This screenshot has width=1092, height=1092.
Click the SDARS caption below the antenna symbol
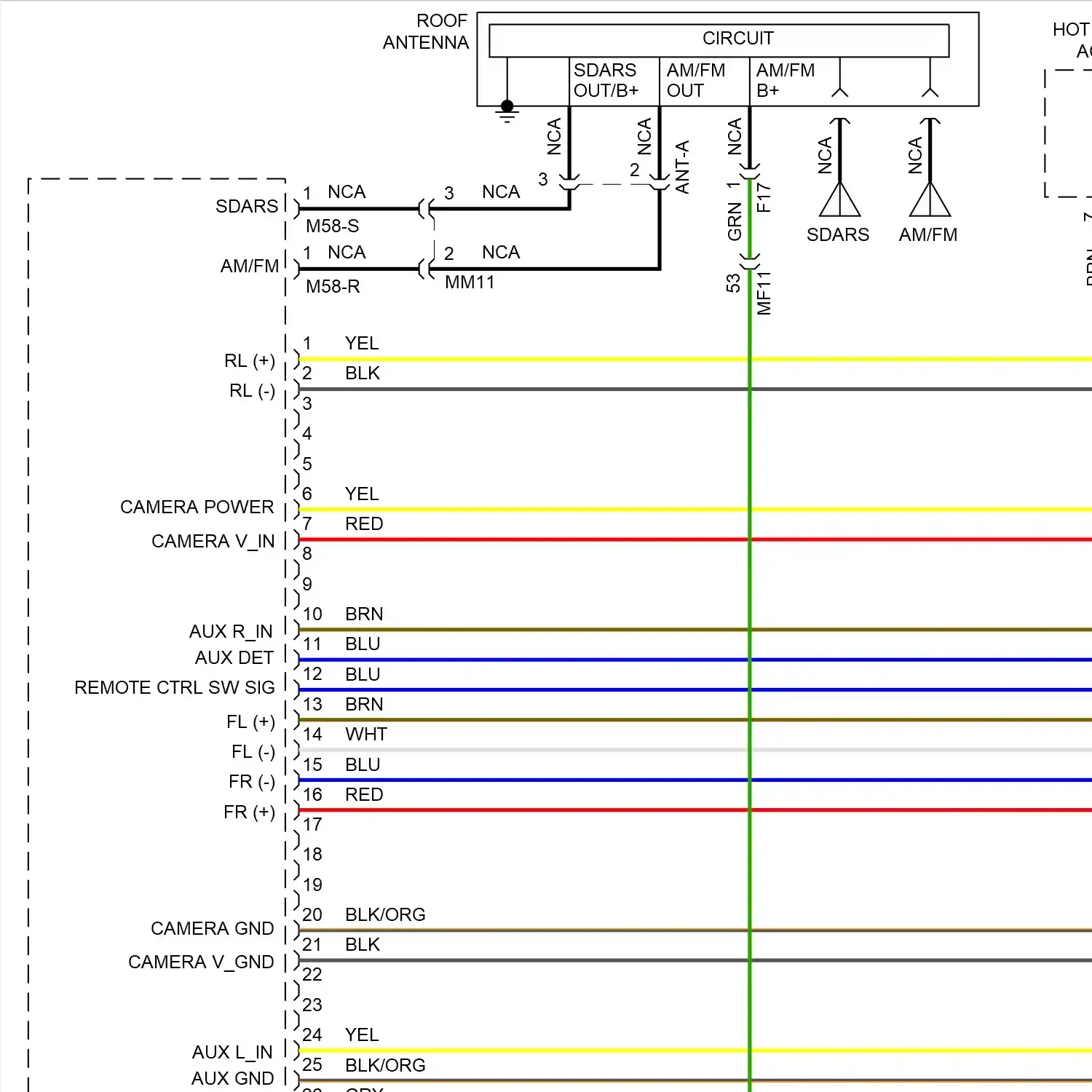pos(838,234)
